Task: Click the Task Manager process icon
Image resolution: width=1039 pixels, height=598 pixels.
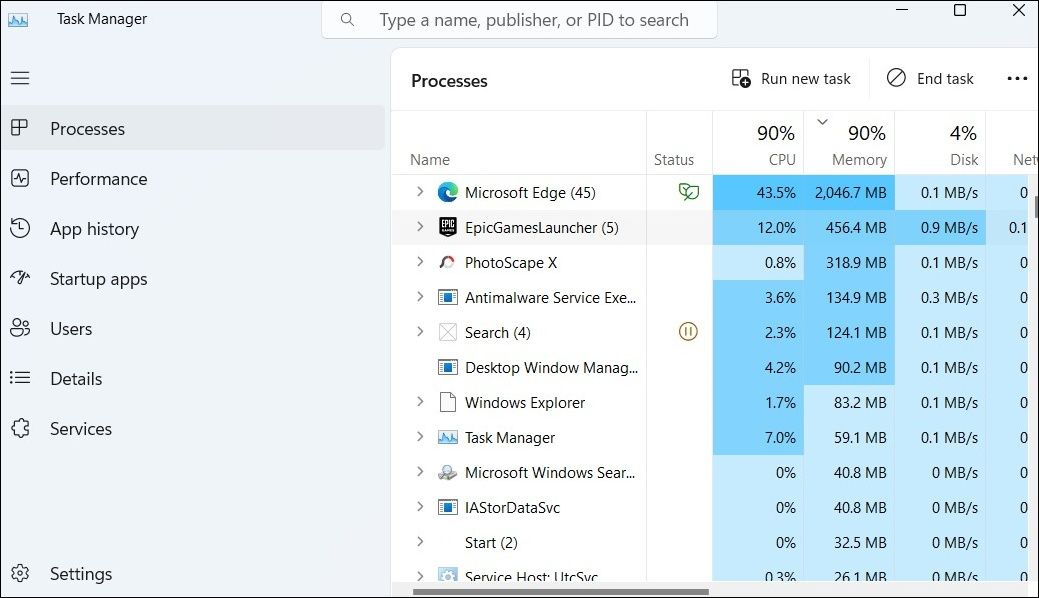Action: tap(447, 438)
